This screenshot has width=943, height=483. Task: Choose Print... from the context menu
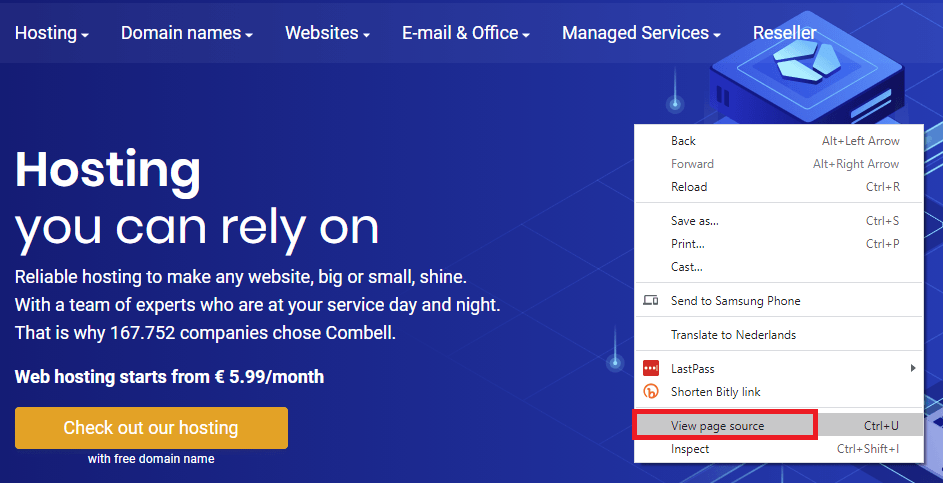point(779,244)
